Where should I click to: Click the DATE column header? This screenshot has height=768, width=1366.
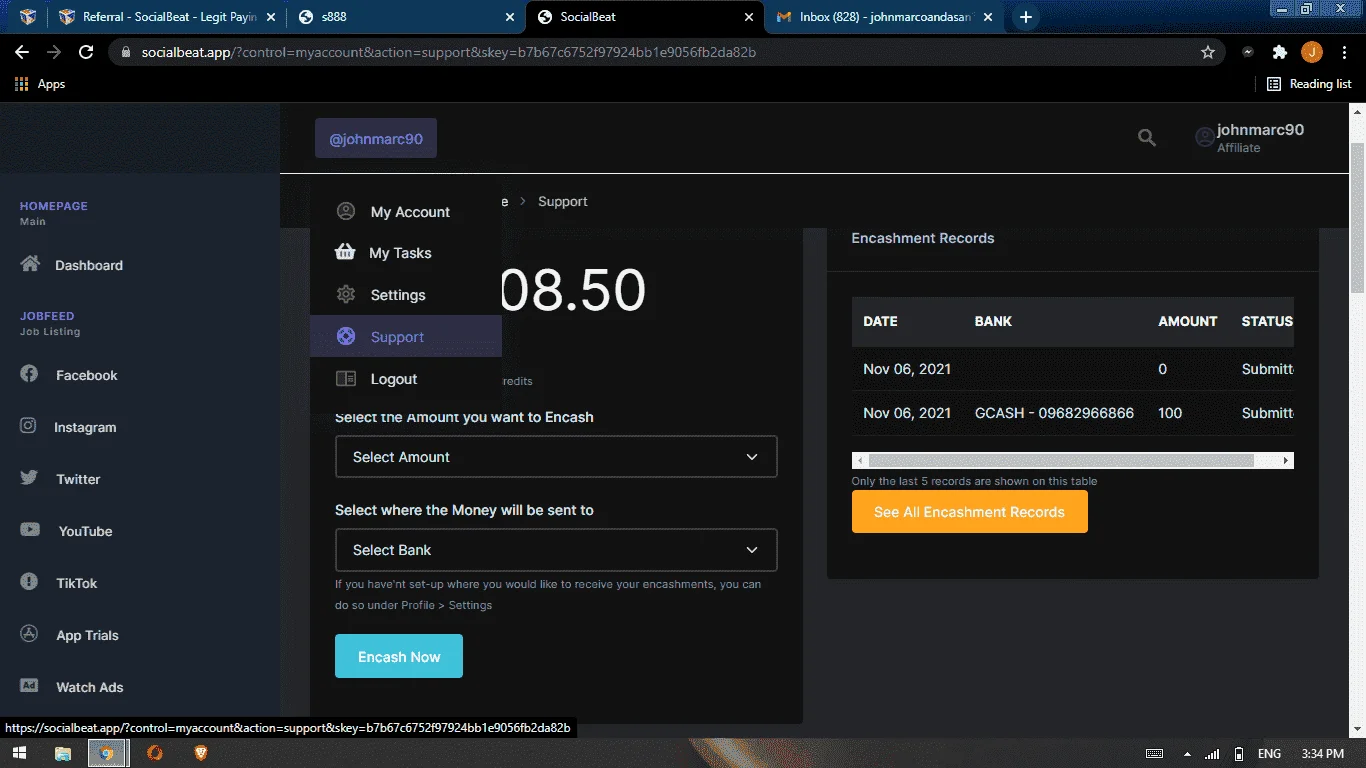(x=880, y=321)
